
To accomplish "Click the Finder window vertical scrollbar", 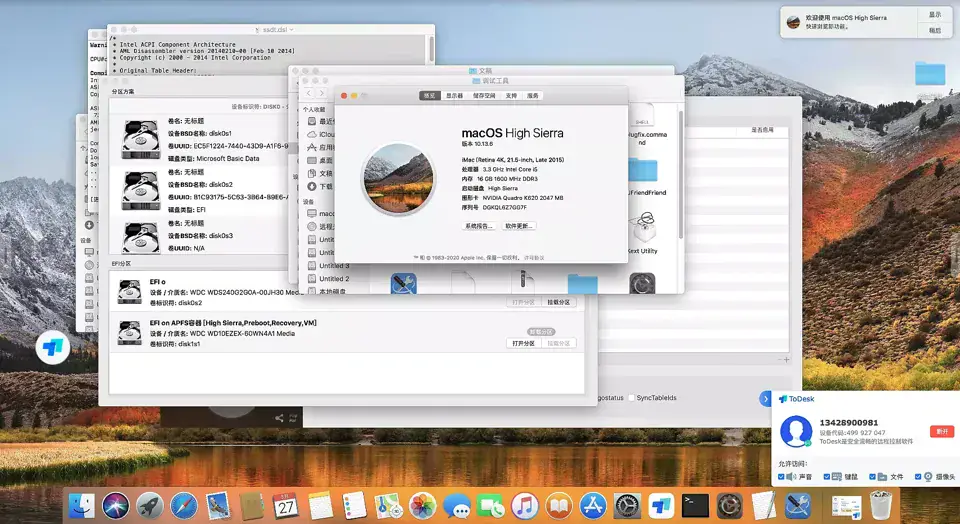I will pyautogui.click(x=680, y=174).
